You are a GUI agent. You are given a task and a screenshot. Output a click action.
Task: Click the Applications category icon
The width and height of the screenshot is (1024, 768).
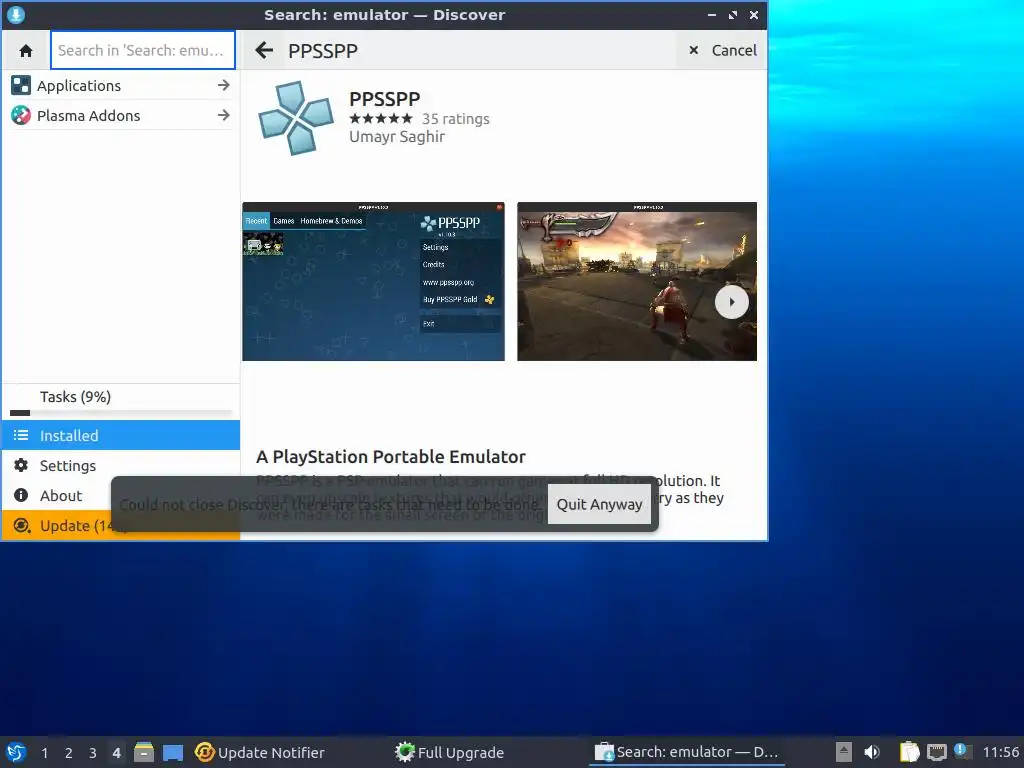tap(21, 86)
